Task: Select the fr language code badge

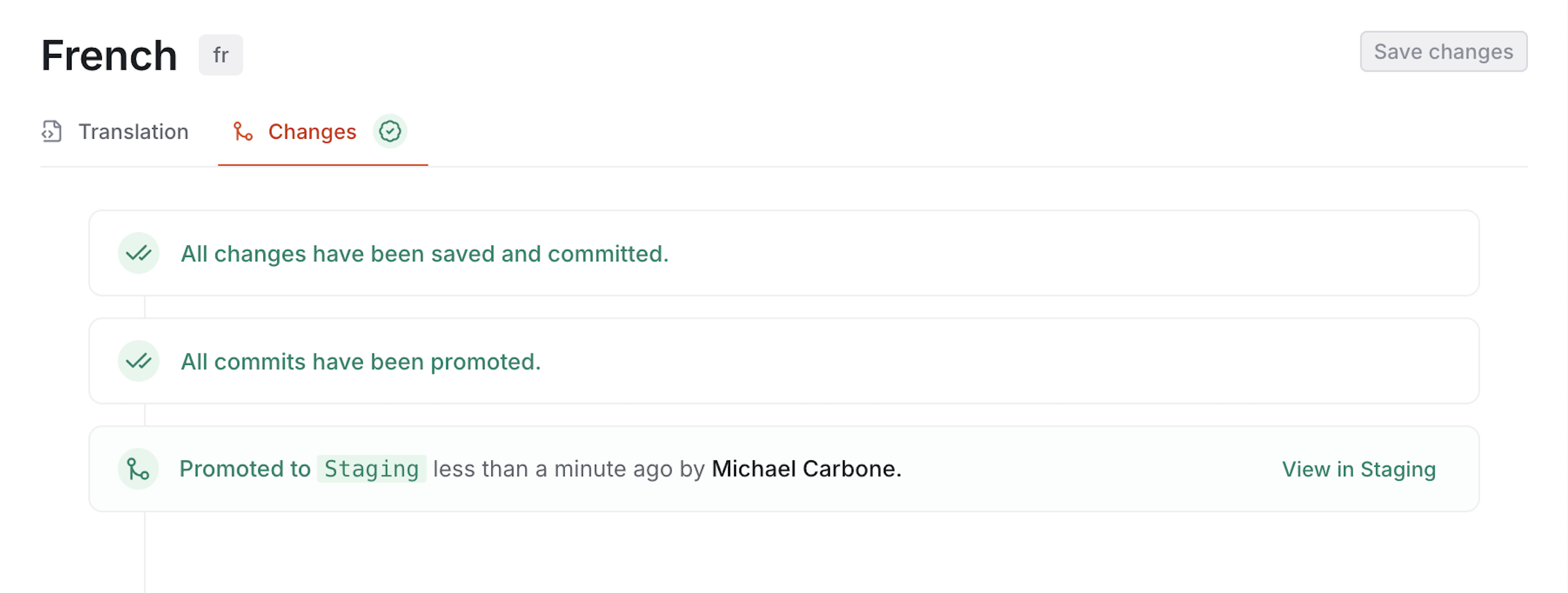Action: (x=221, y=55)
